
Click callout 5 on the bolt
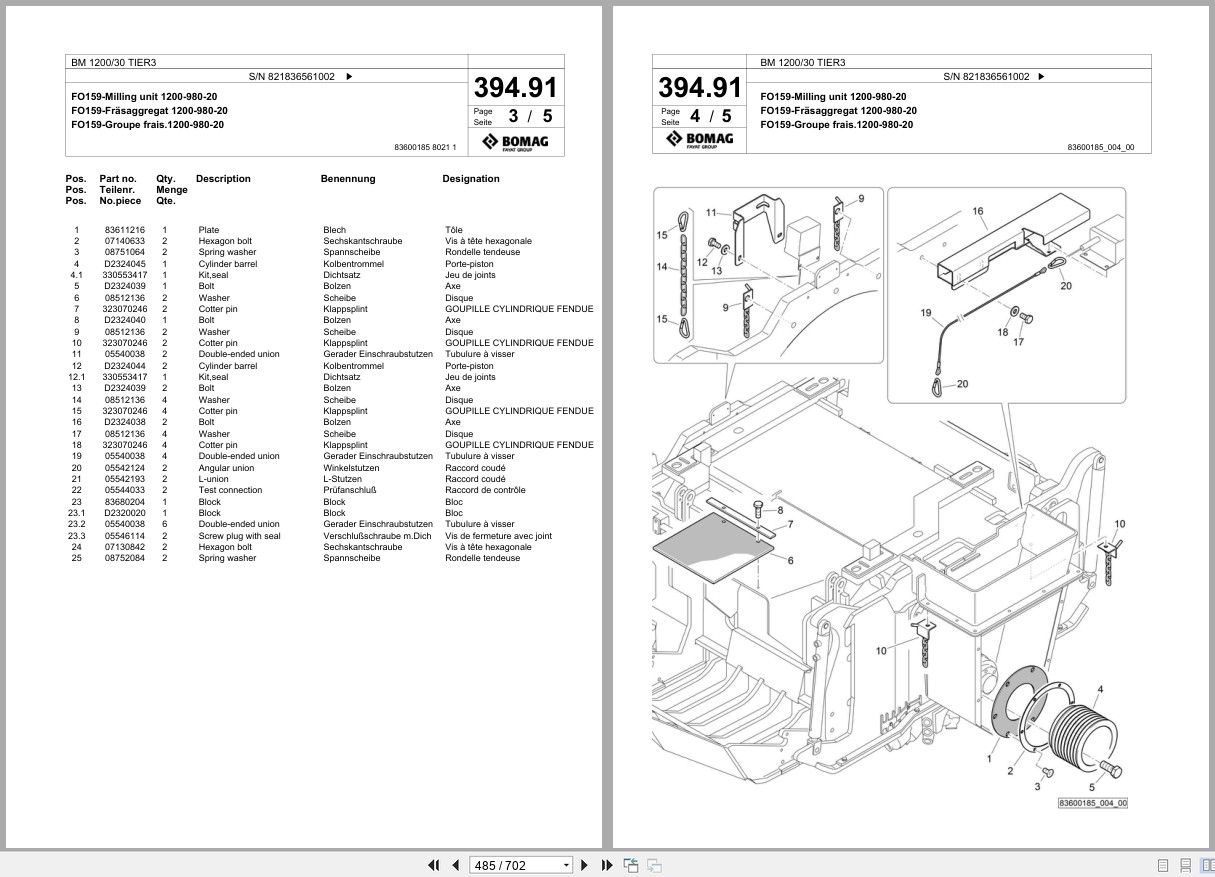(x=1091, y=788)
